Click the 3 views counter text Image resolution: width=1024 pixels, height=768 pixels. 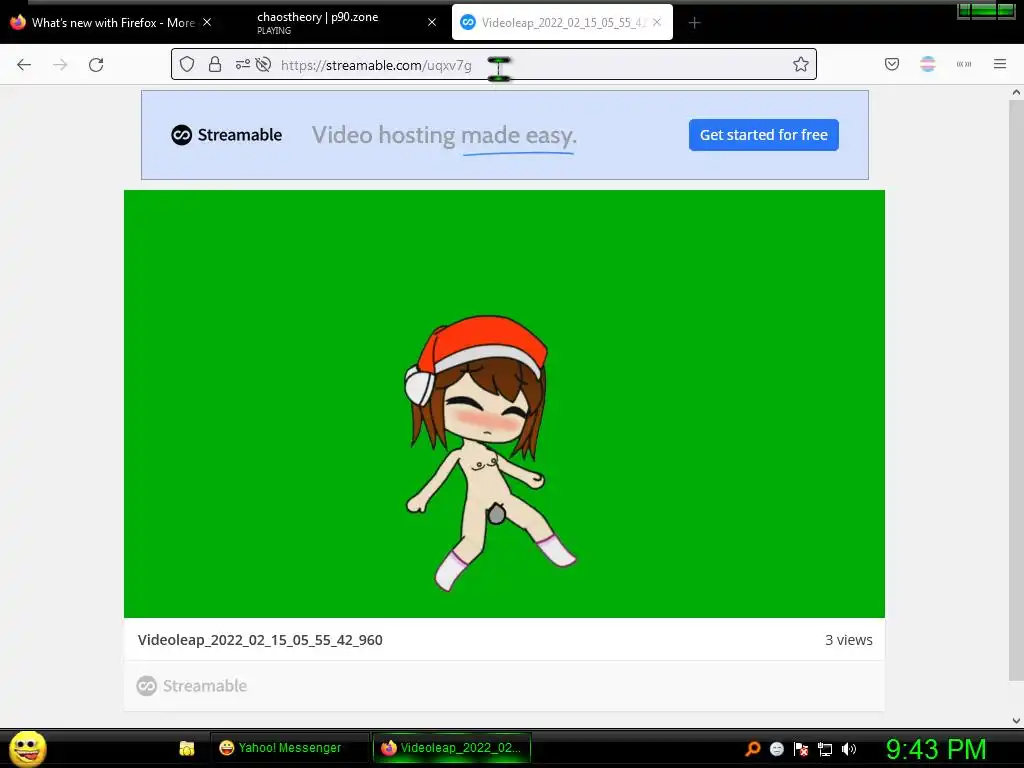coord(848,640)
